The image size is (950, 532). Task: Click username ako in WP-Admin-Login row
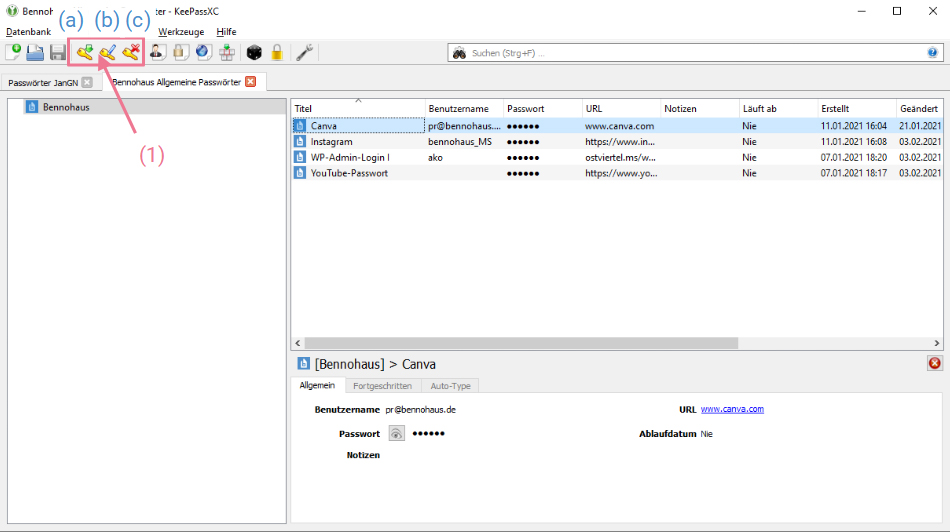(435, 157)
